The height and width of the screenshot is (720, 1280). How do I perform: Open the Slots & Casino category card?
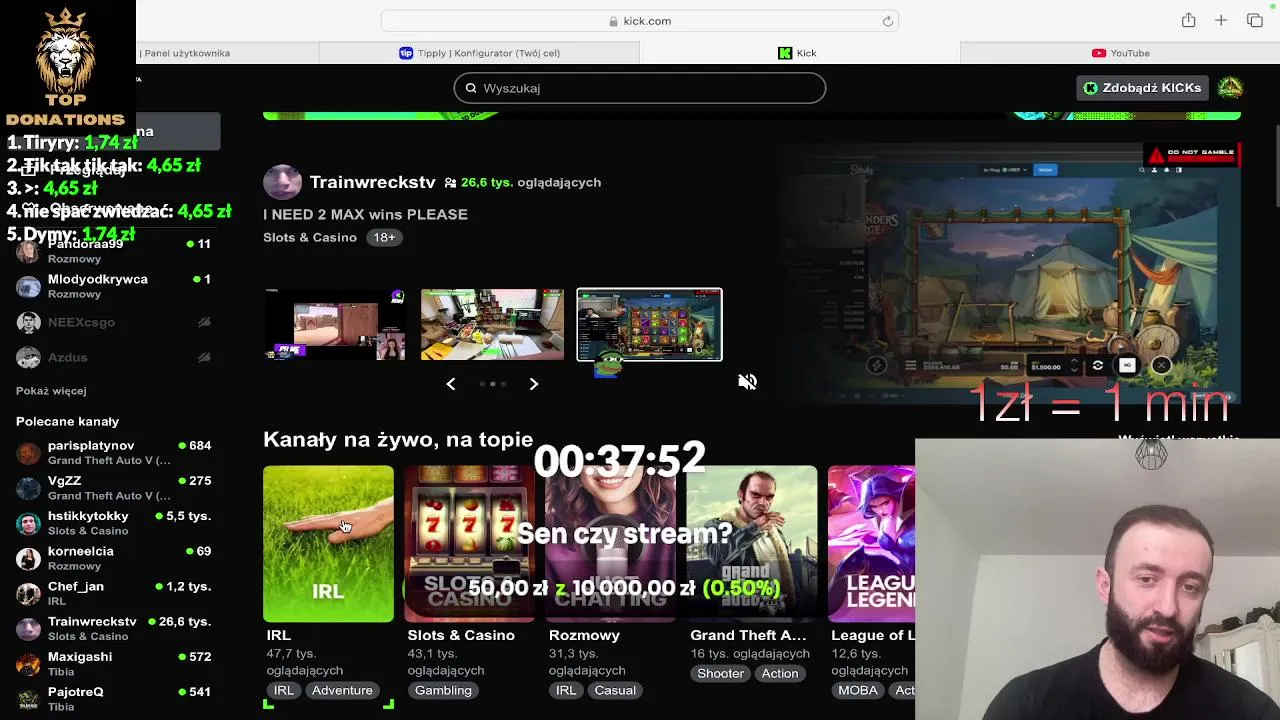click(x=470, y=544)
